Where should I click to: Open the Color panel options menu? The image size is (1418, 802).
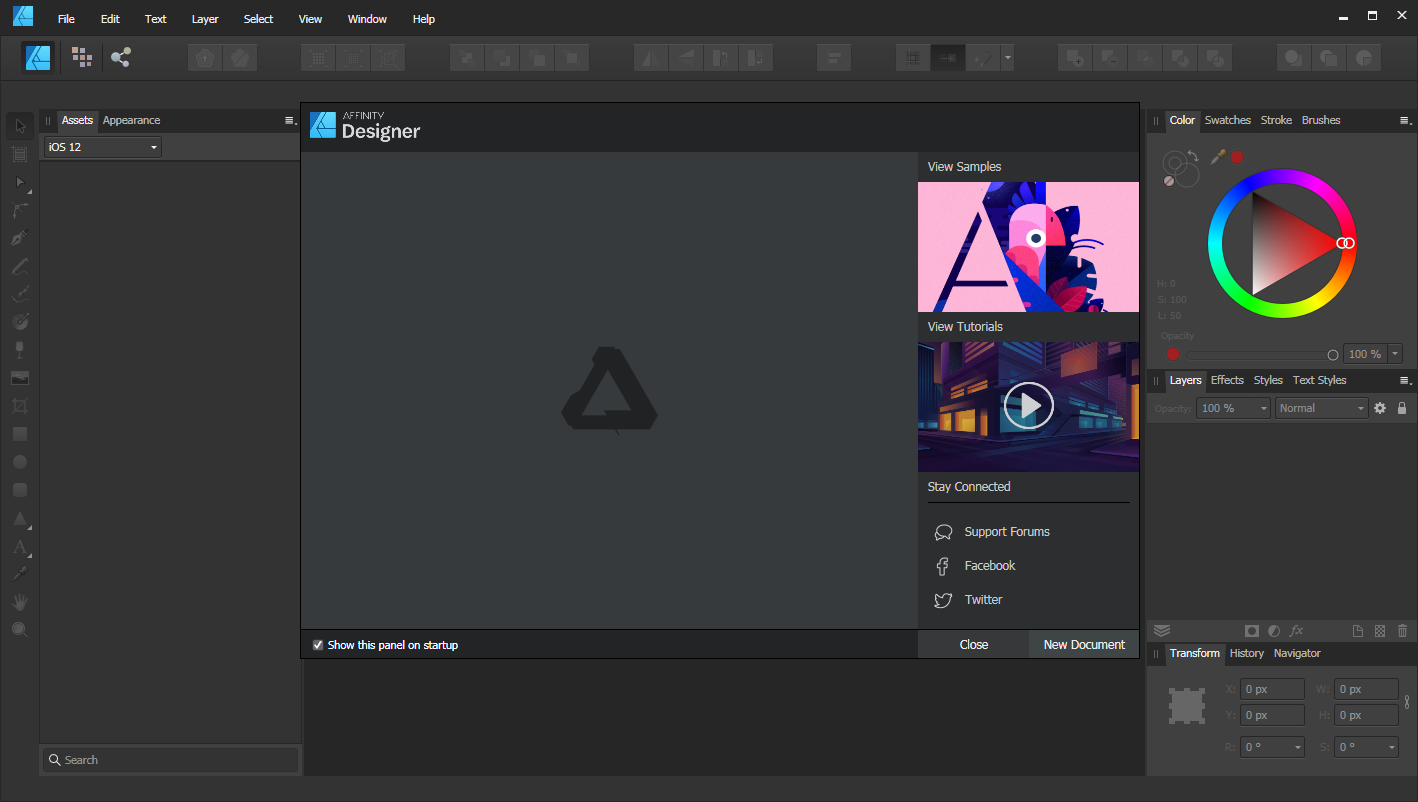(x=1405, y=120)
